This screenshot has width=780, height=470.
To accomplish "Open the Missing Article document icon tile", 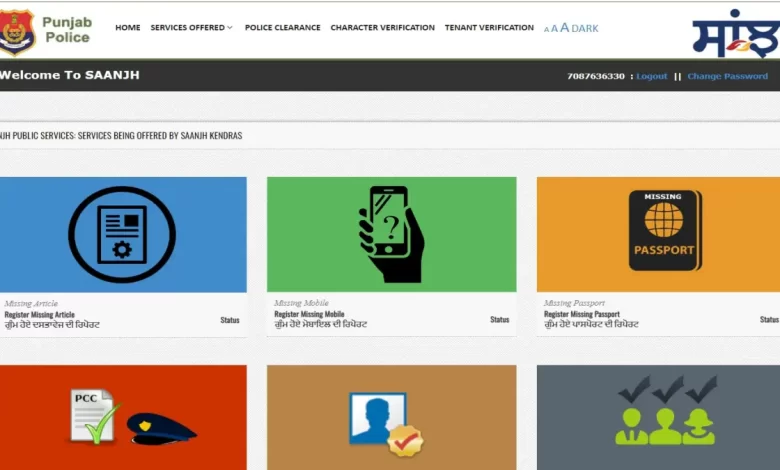I will [x=122, y=234].
